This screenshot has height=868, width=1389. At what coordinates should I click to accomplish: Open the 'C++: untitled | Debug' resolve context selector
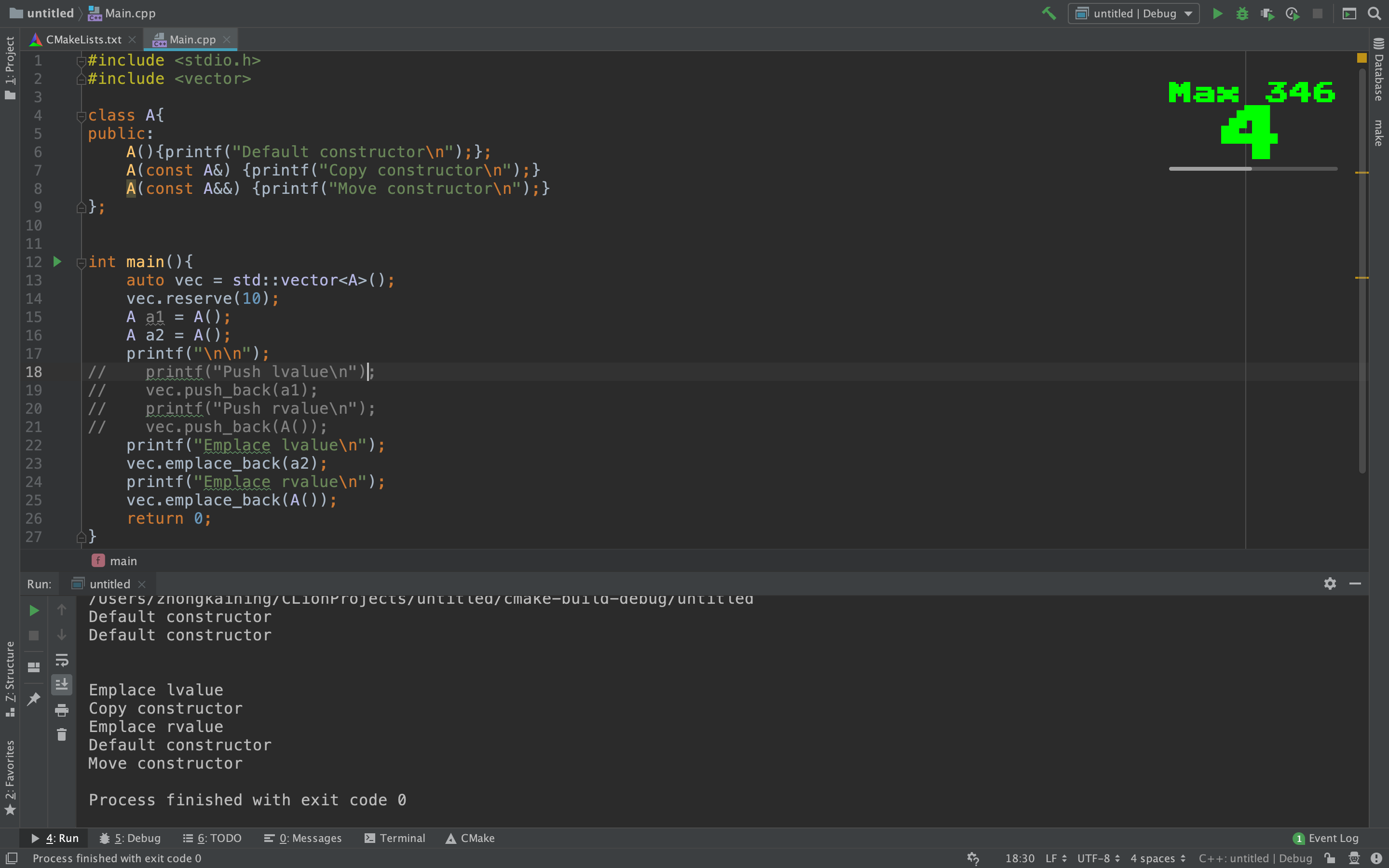click(1255, 858)
